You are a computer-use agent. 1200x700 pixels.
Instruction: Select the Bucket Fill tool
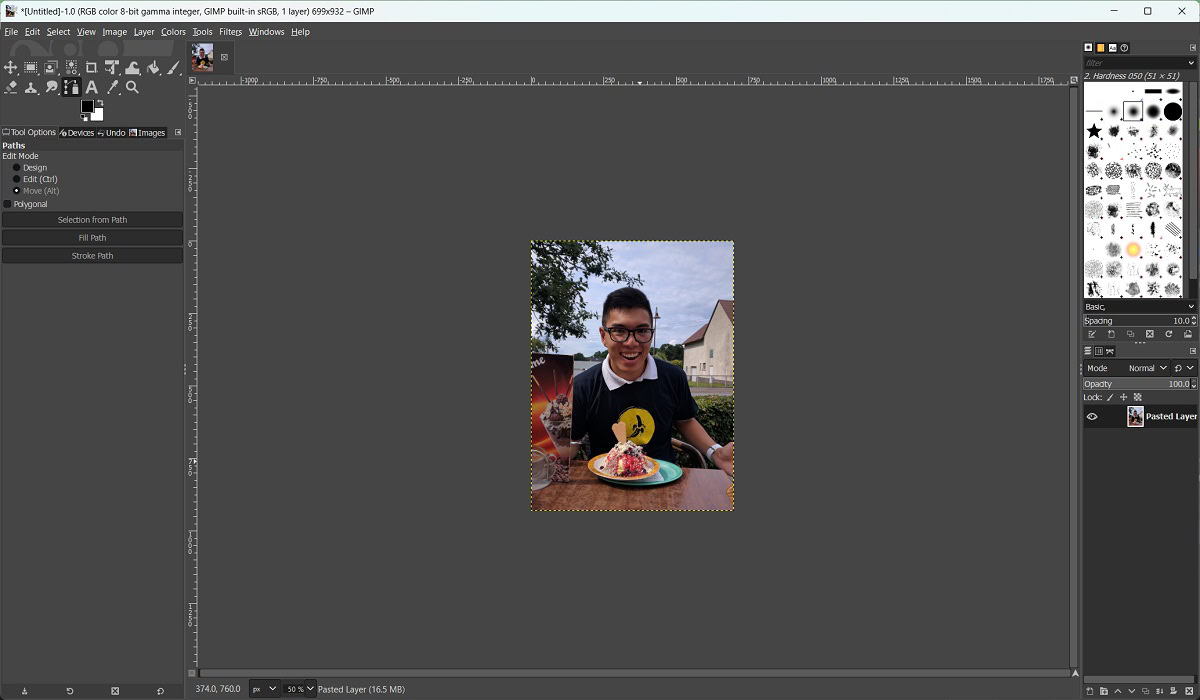153,68
